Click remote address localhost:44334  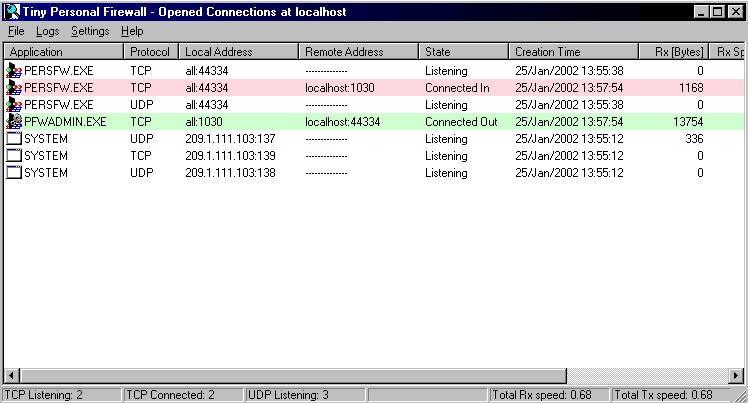[343, 122]
